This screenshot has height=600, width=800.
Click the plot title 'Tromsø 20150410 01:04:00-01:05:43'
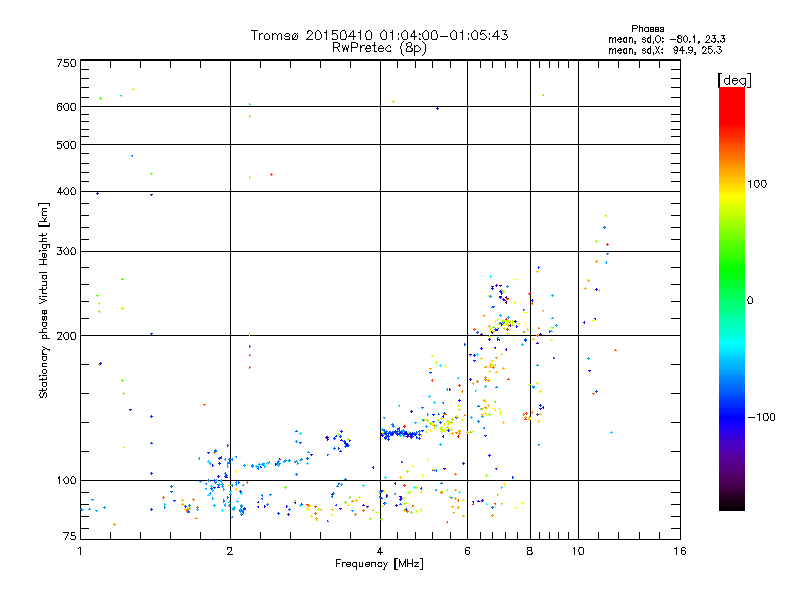tap(379, 35)
